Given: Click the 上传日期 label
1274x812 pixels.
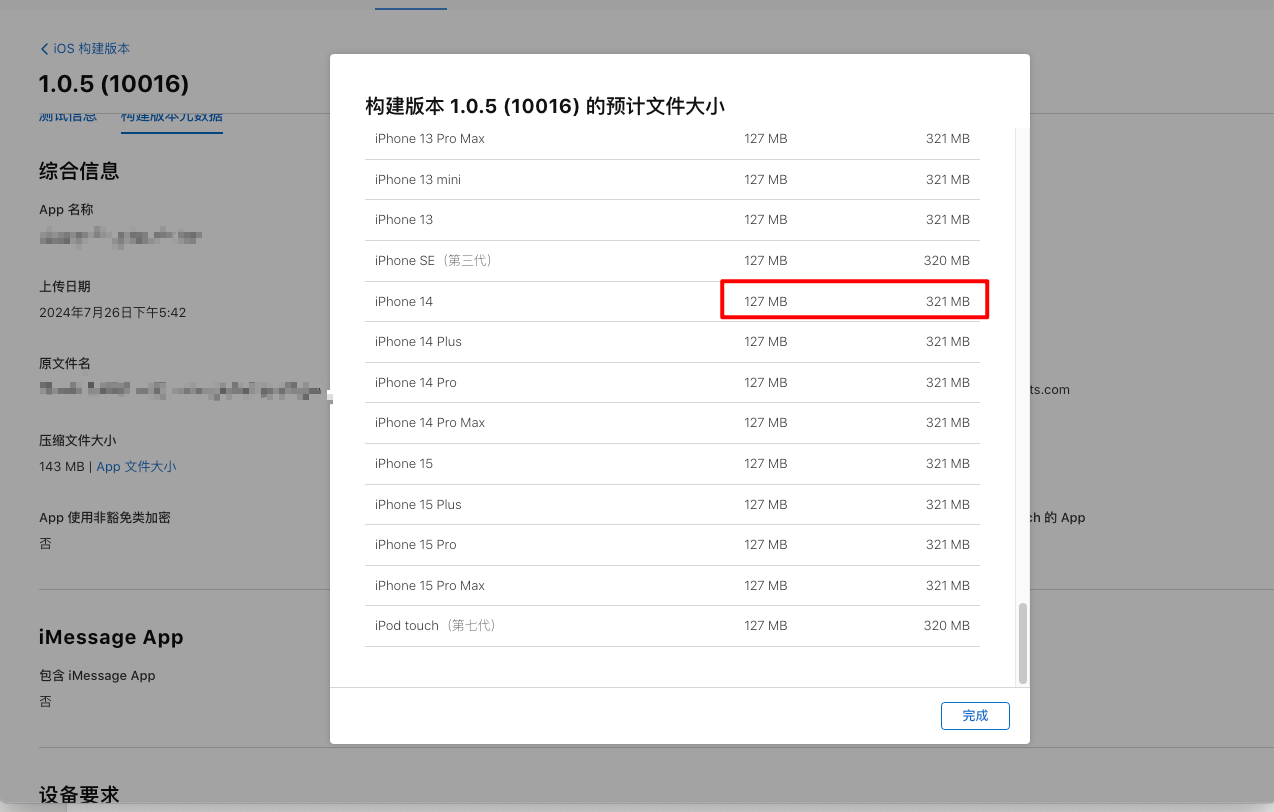Looking at the screenshot, I should click(x=65, y=287).
